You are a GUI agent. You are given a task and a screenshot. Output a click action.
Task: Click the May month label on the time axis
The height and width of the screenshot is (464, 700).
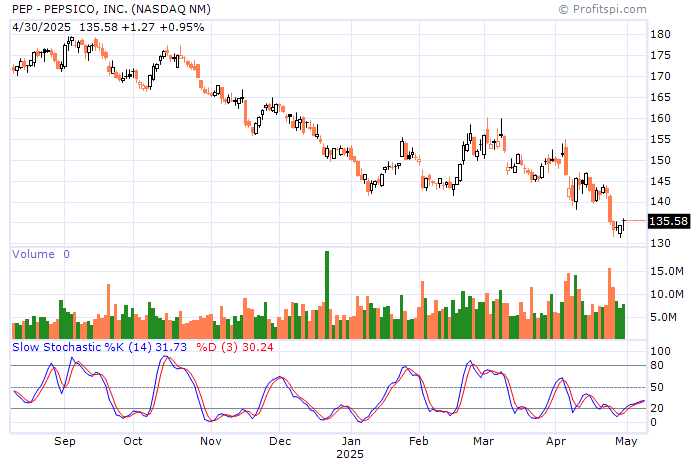point(626,441)
